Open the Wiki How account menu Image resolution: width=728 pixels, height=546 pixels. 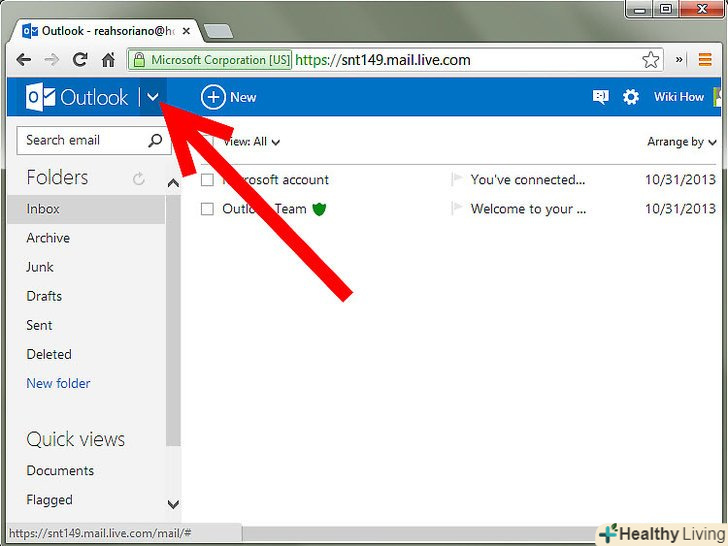tap(679, 97)
